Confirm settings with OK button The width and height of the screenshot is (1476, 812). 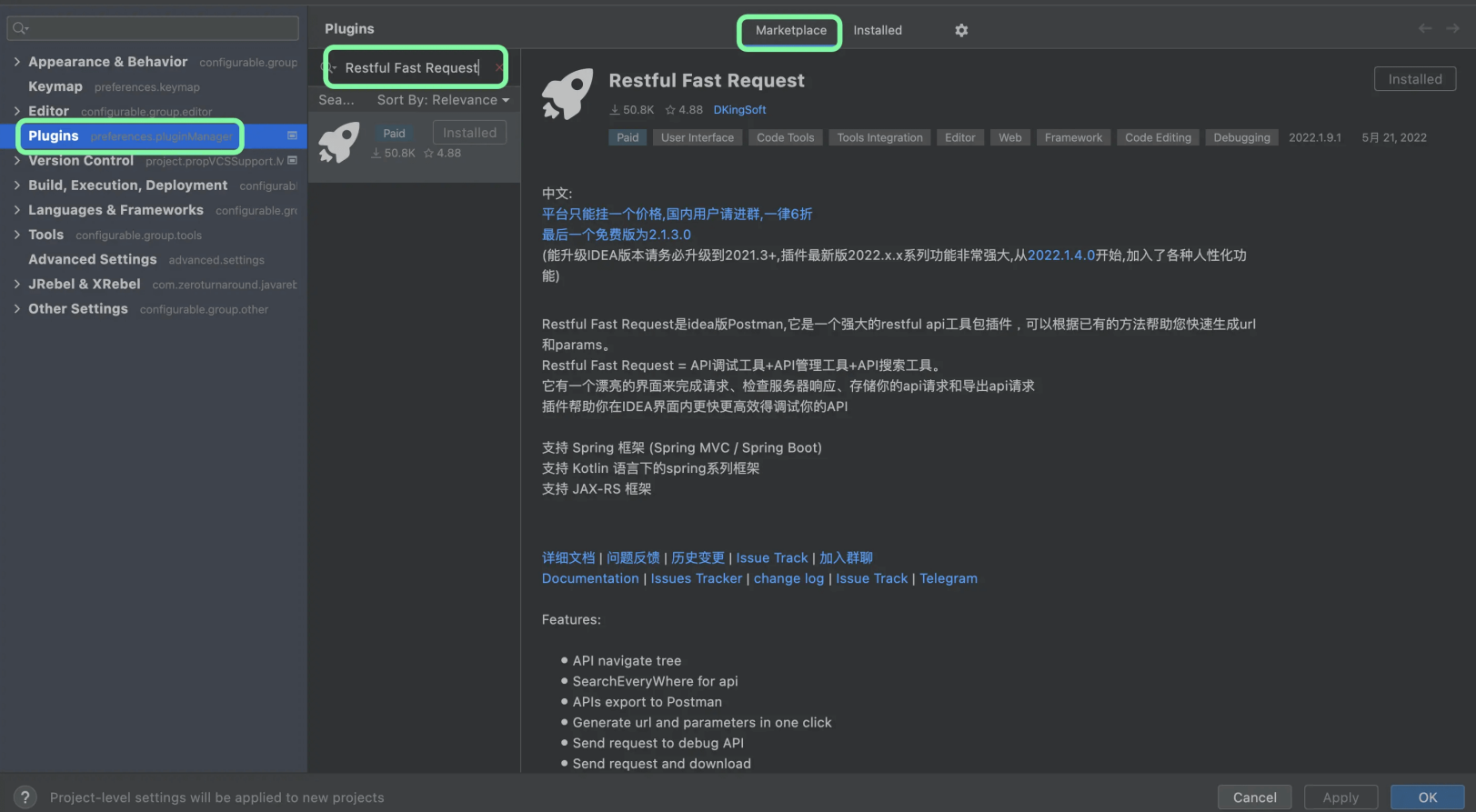(x=1427, y=797)
